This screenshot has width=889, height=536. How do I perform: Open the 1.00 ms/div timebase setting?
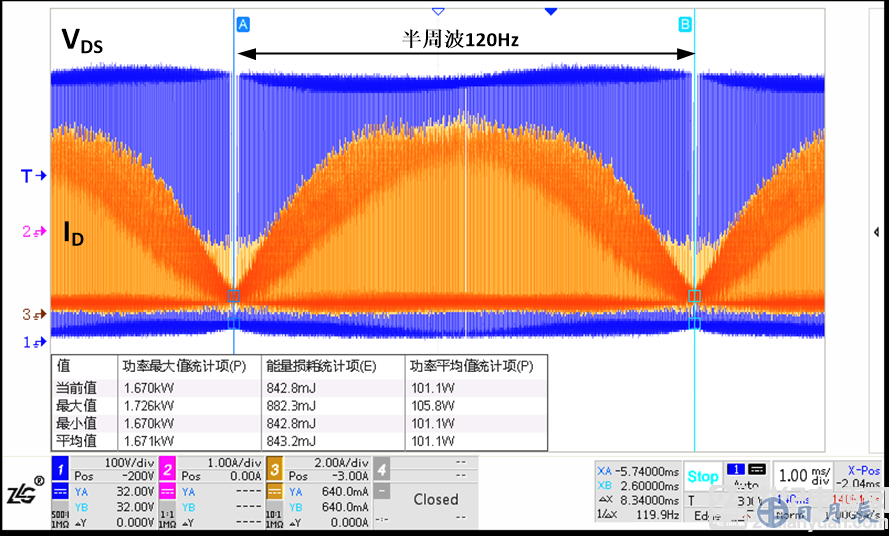point(806,477)
